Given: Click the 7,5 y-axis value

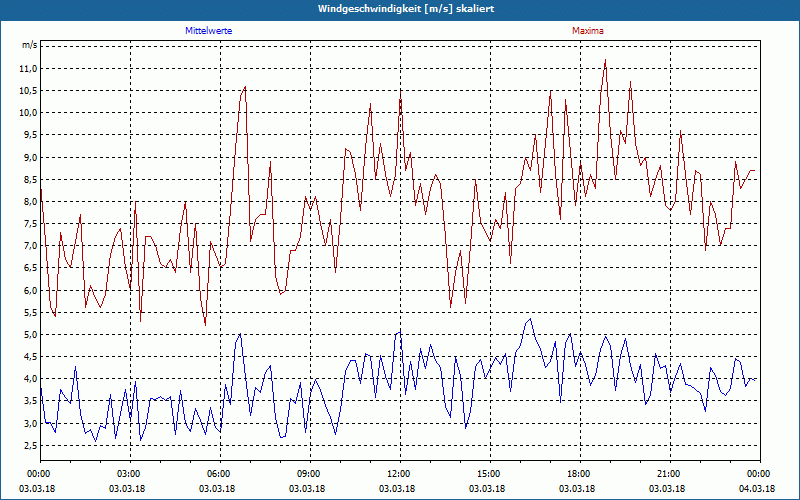Looking at the screenshot, I should coord(30,224).
